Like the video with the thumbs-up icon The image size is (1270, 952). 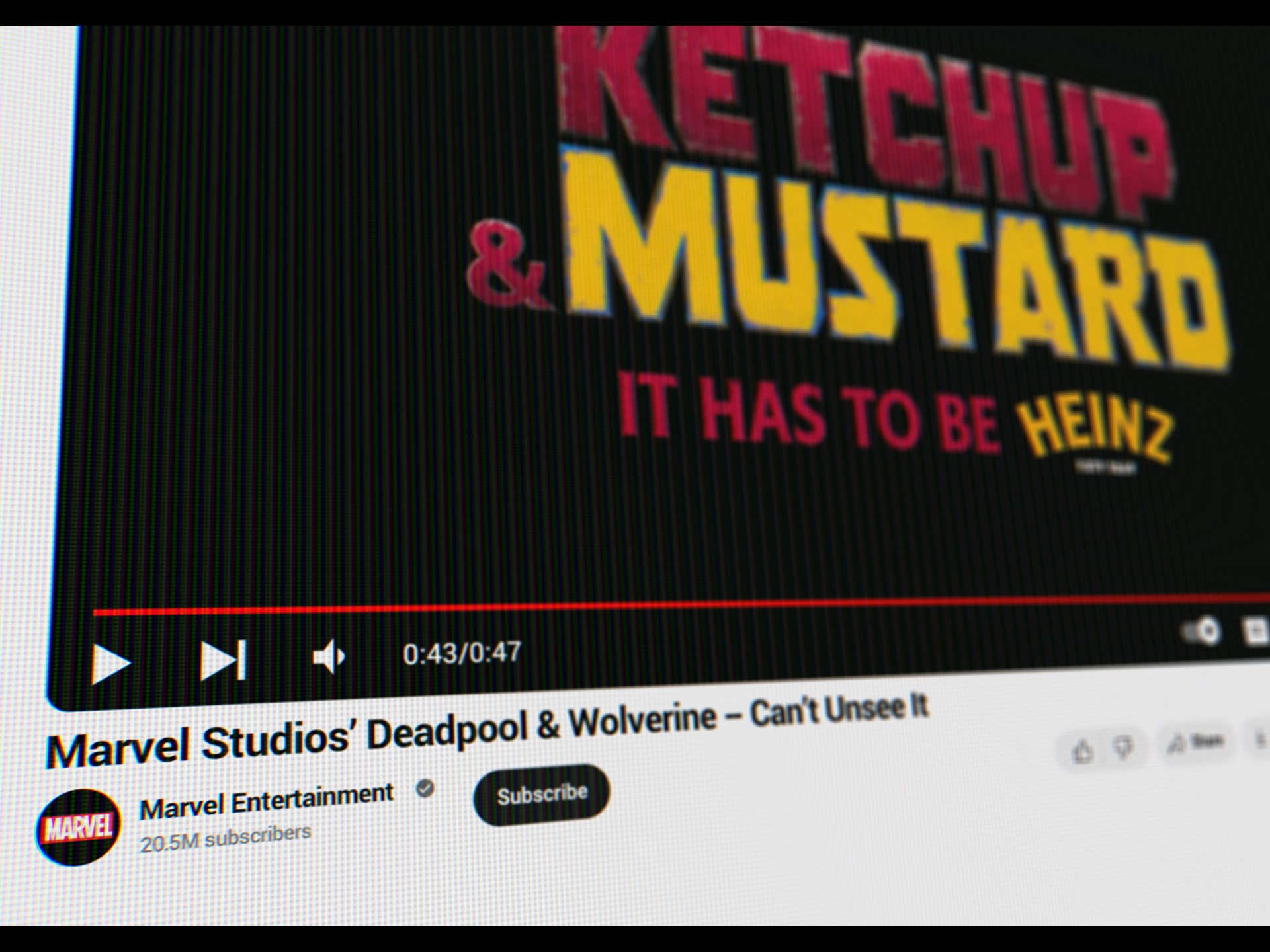[1083, 751]
